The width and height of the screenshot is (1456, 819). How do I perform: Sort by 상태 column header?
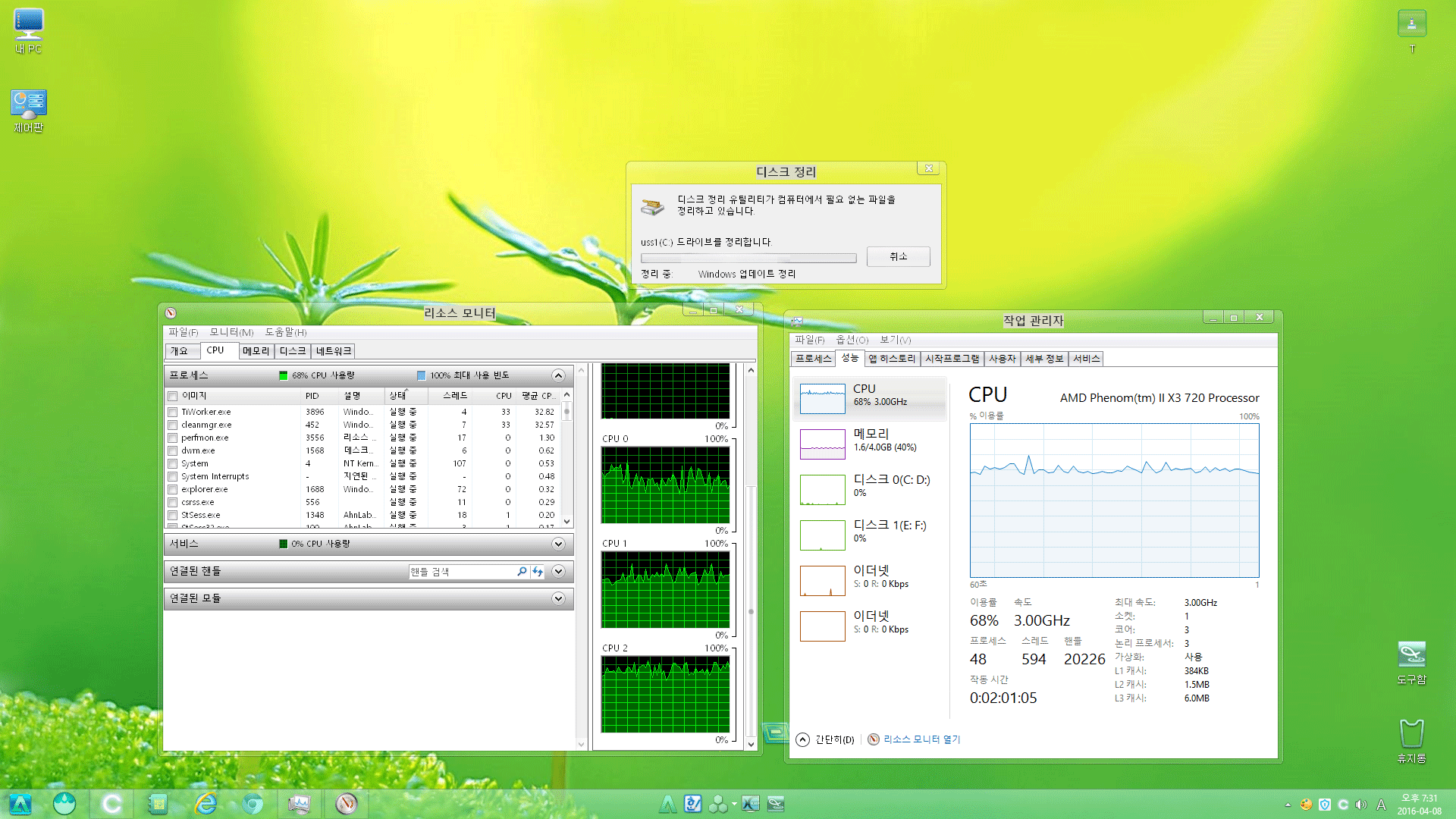click(x=406, y=396)
